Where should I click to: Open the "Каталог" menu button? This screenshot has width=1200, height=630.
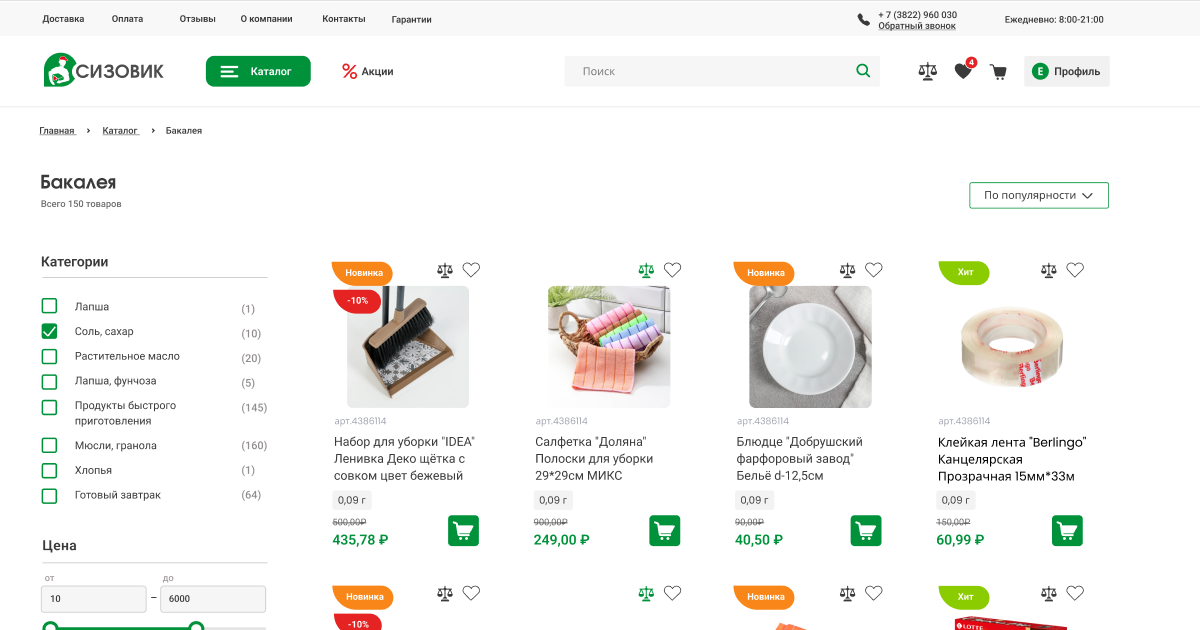coord(258,71)
